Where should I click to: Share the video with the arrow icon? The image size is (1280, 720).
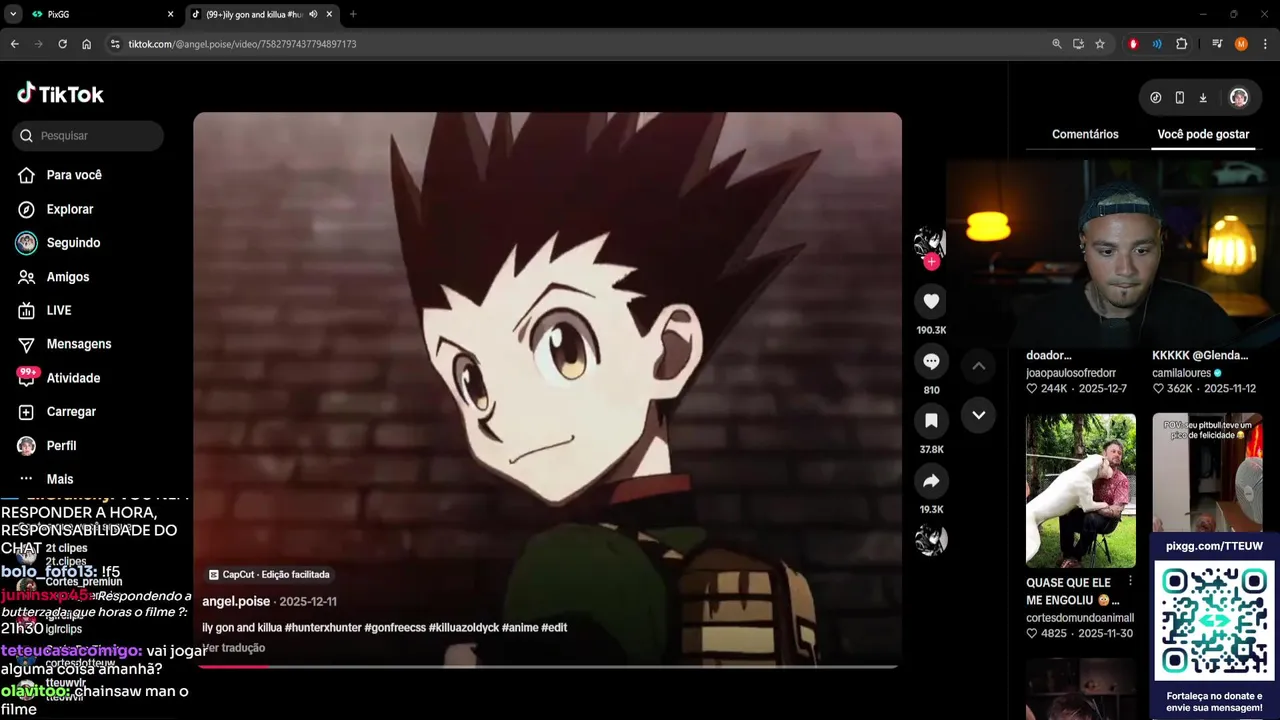tap(931, 481)
